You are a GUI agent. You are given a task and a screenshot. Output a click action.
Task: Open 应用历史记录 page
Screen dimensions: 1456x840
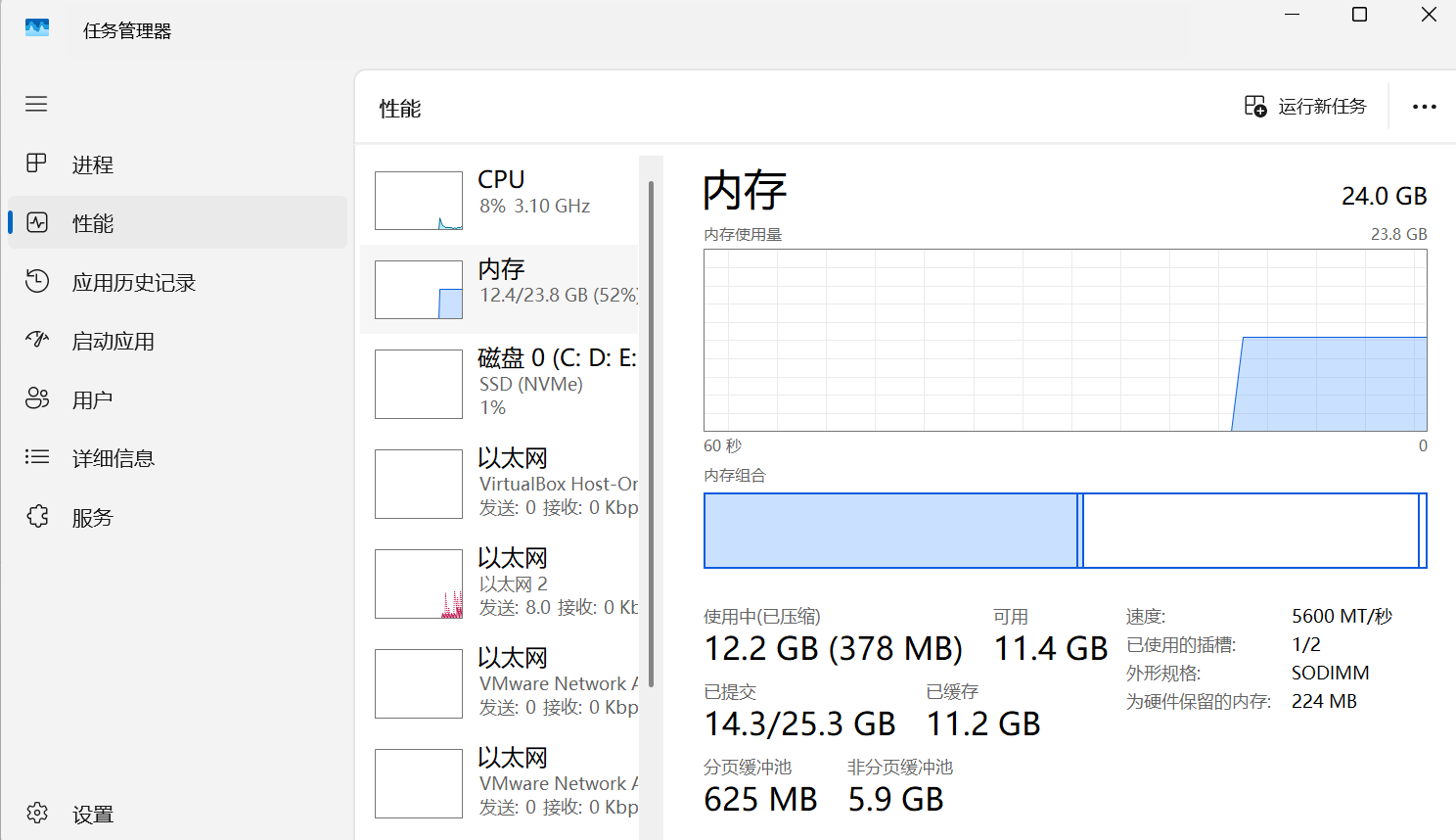177,282
